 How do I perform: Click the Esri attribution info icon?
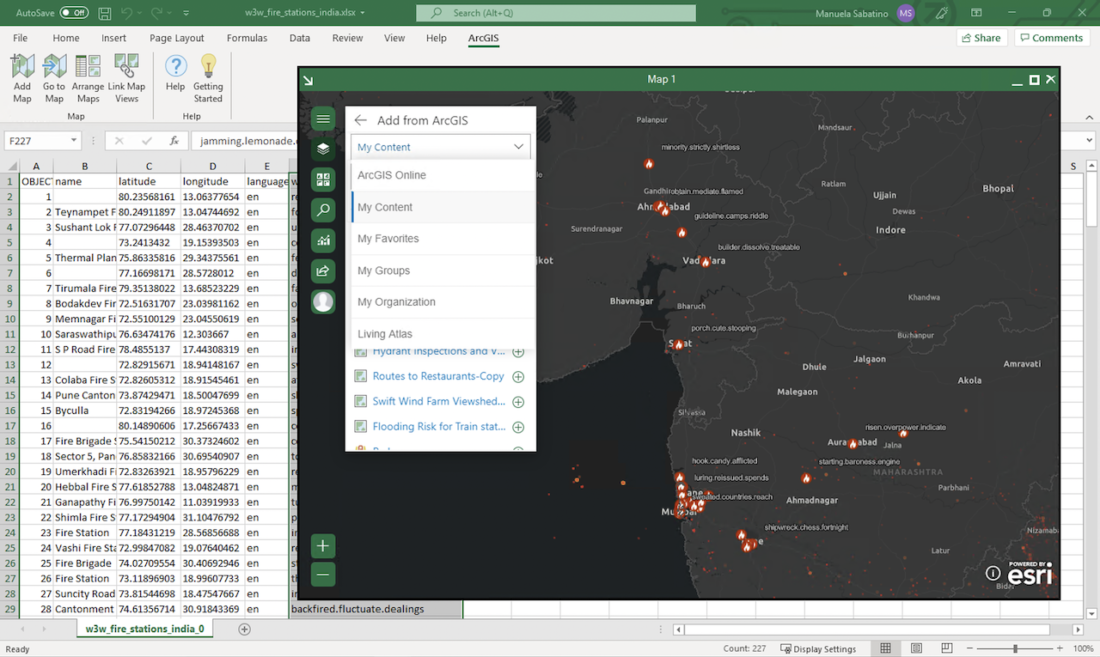(993, 573)
